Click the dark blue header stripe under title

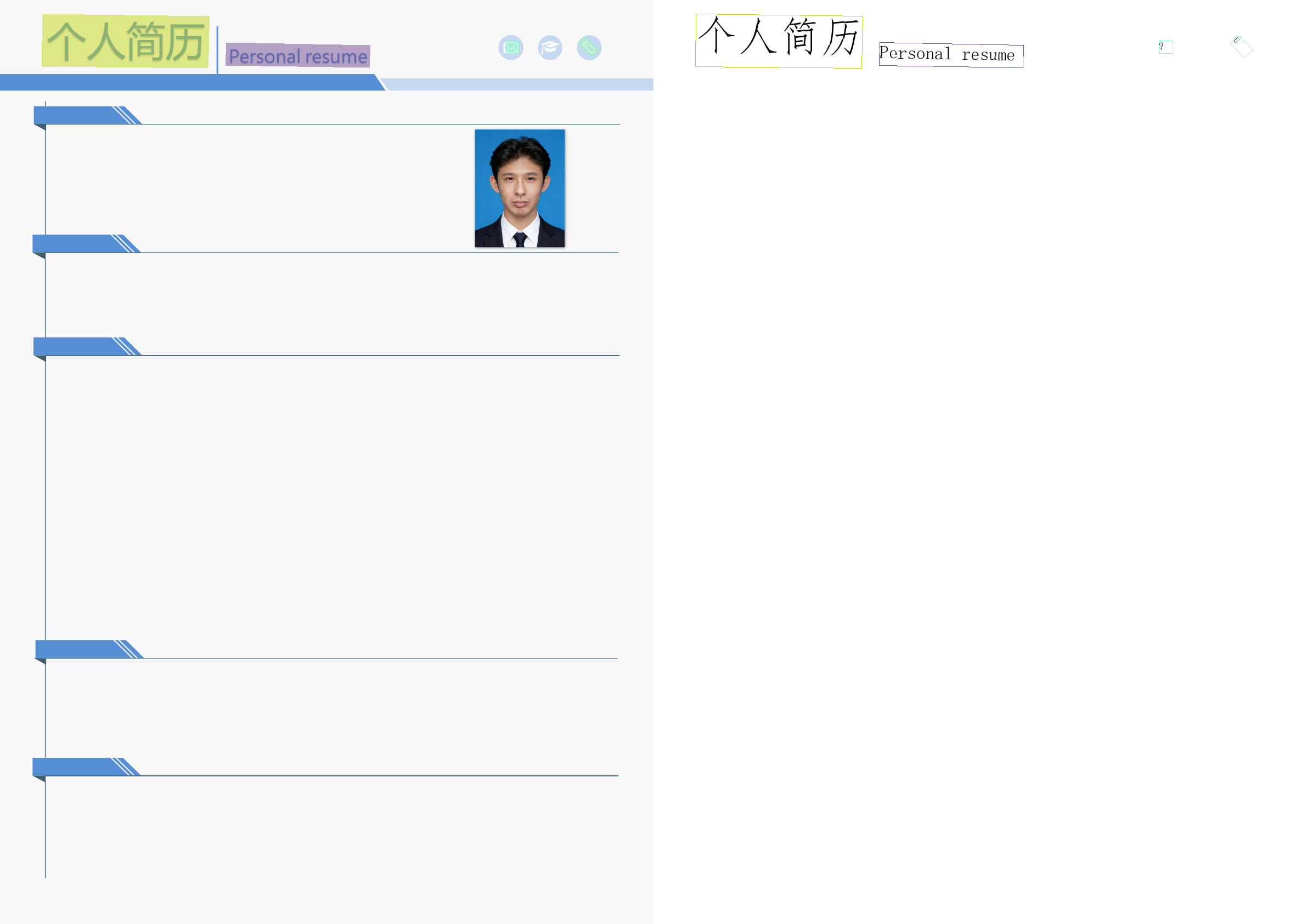(188, 82)
